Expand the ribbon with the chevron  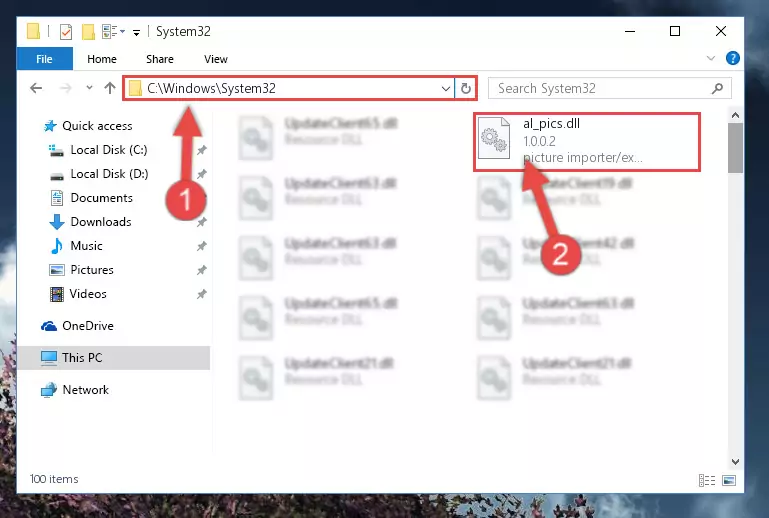pyautogui.click(x=711, y=58)
